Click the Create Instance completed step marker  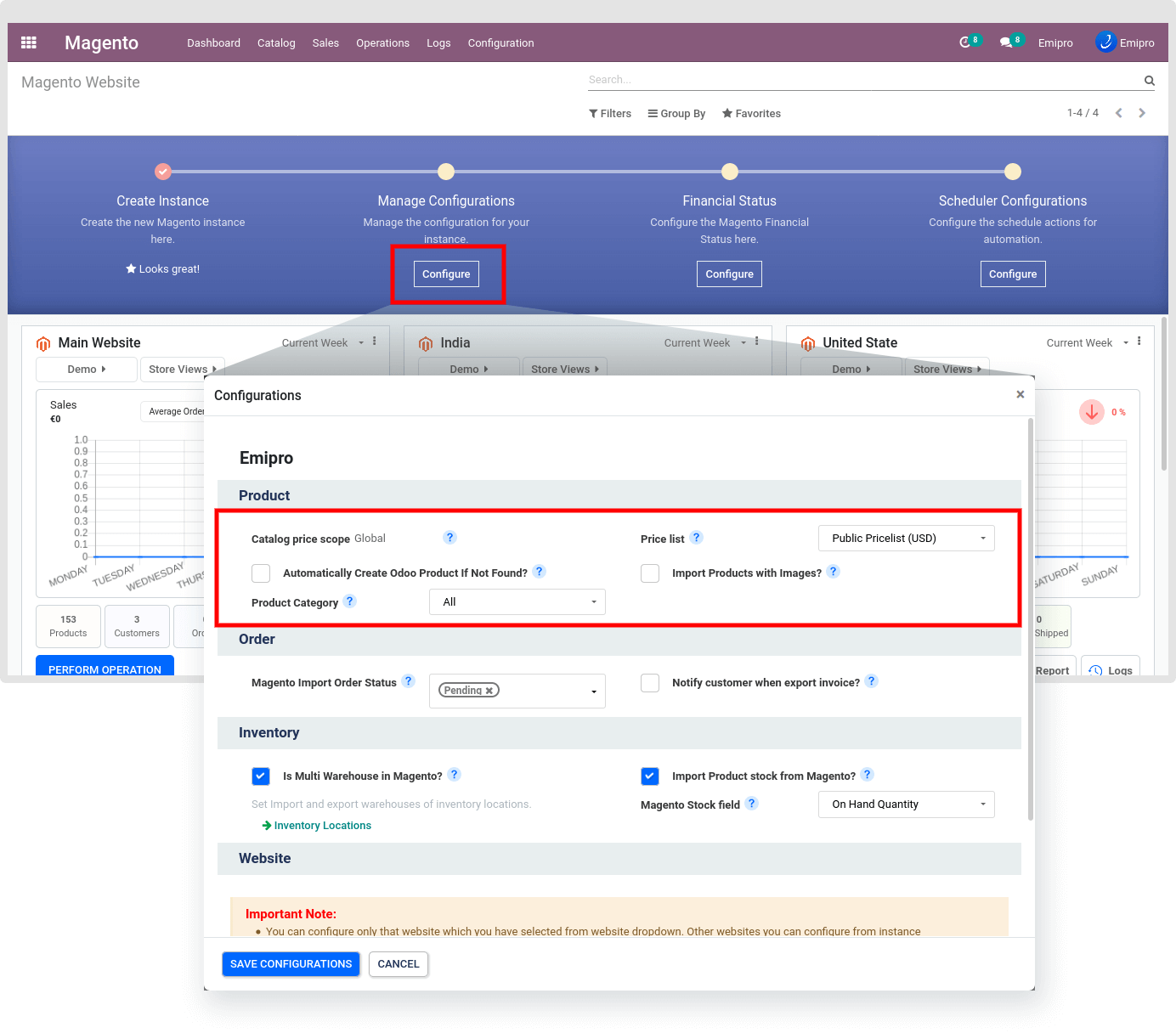(163, 172)
